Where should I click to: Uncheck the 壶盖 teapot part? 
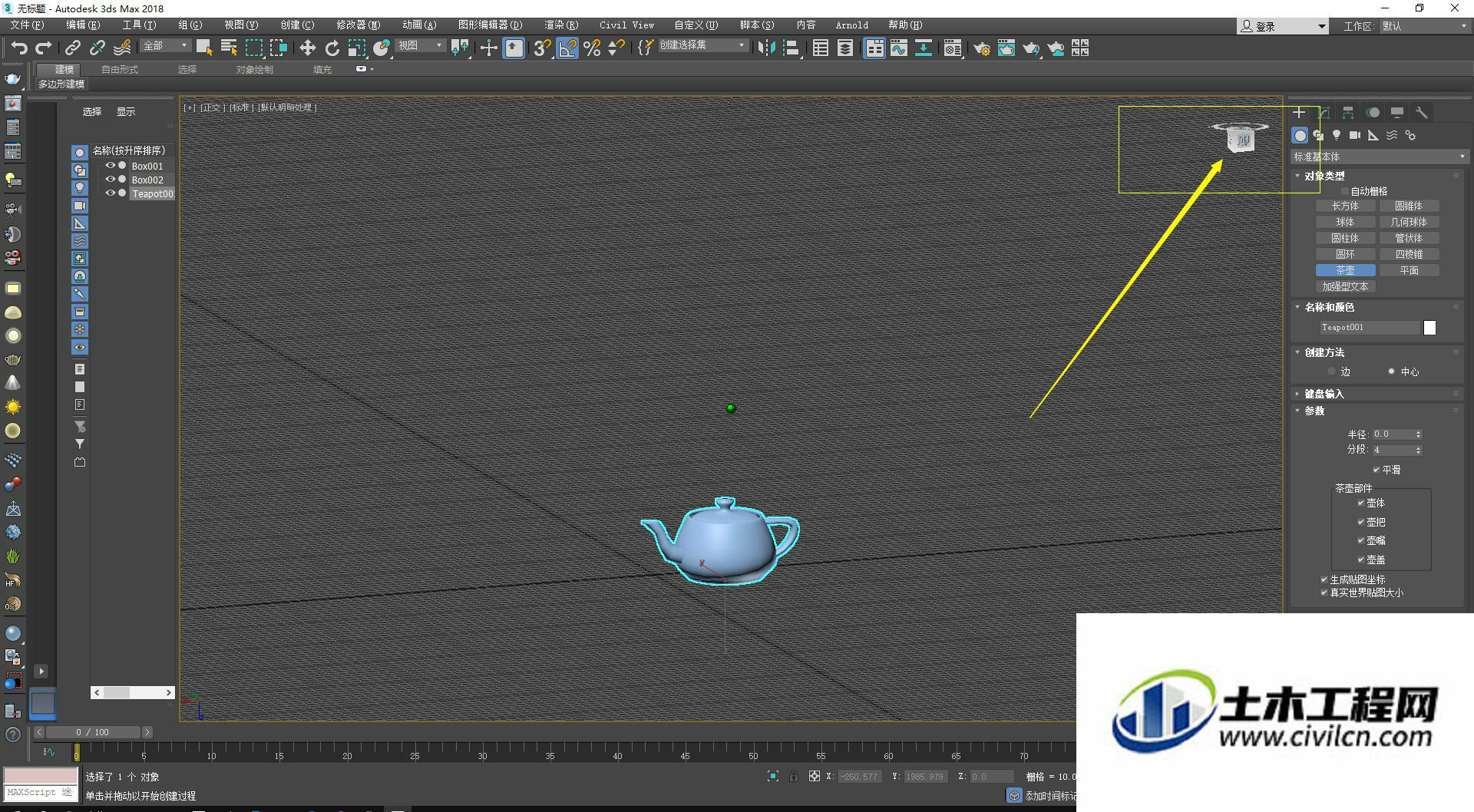1361,559
